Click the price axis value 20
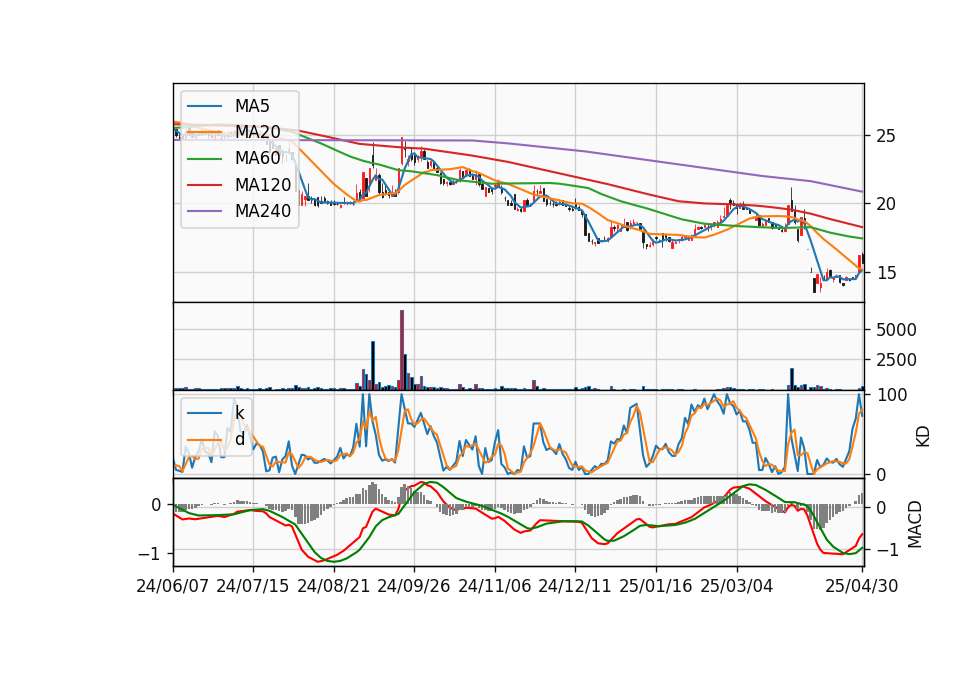Screen dimensions: 960x690 [x=885, y=204]
